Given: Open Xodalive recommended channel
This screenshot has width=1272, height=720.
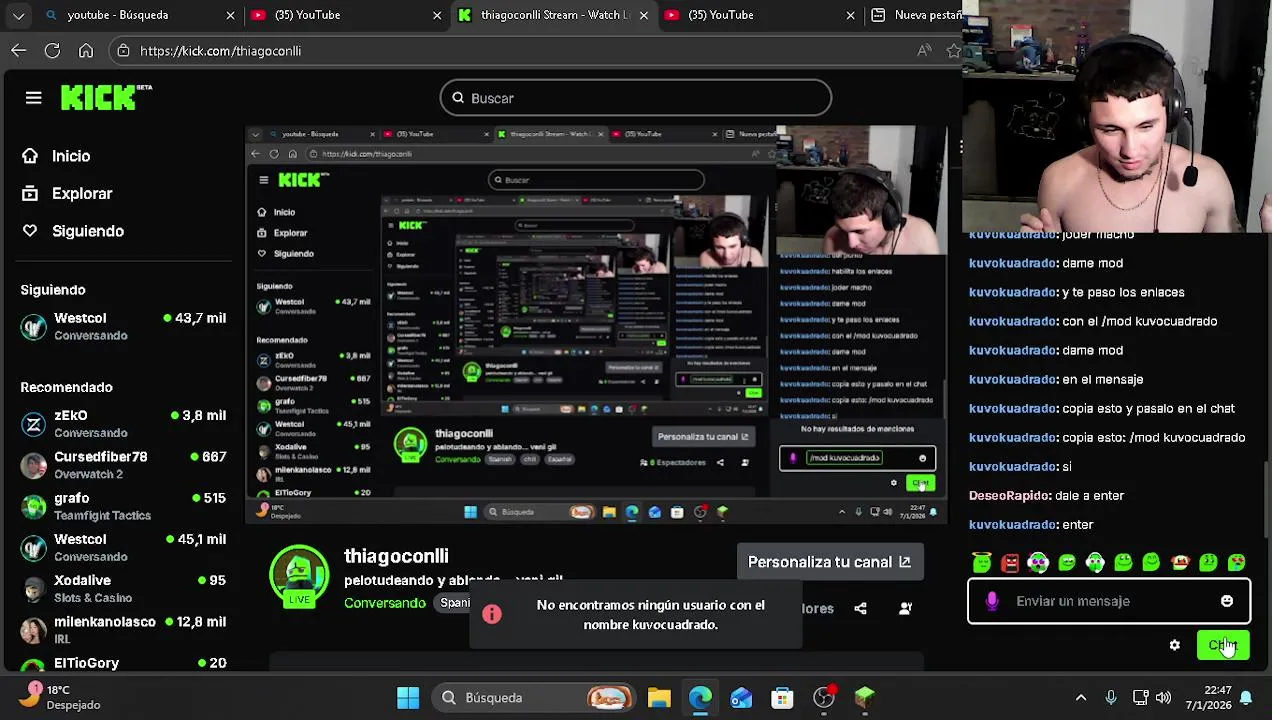Looking at the screenshot, I should click(x=124, y=588).
